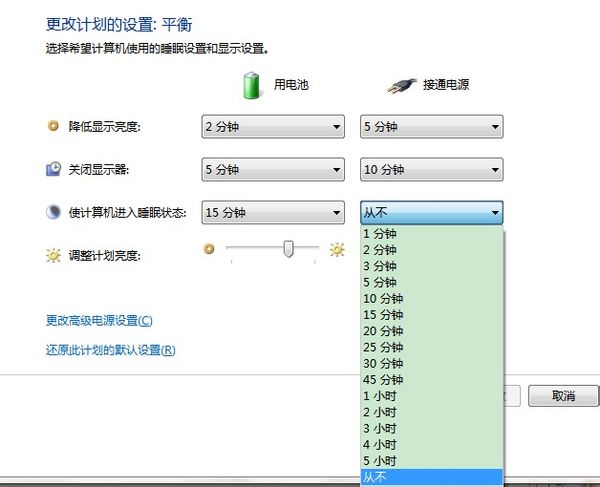Select 1 分钟 in the sleep list

coord(432,233)
